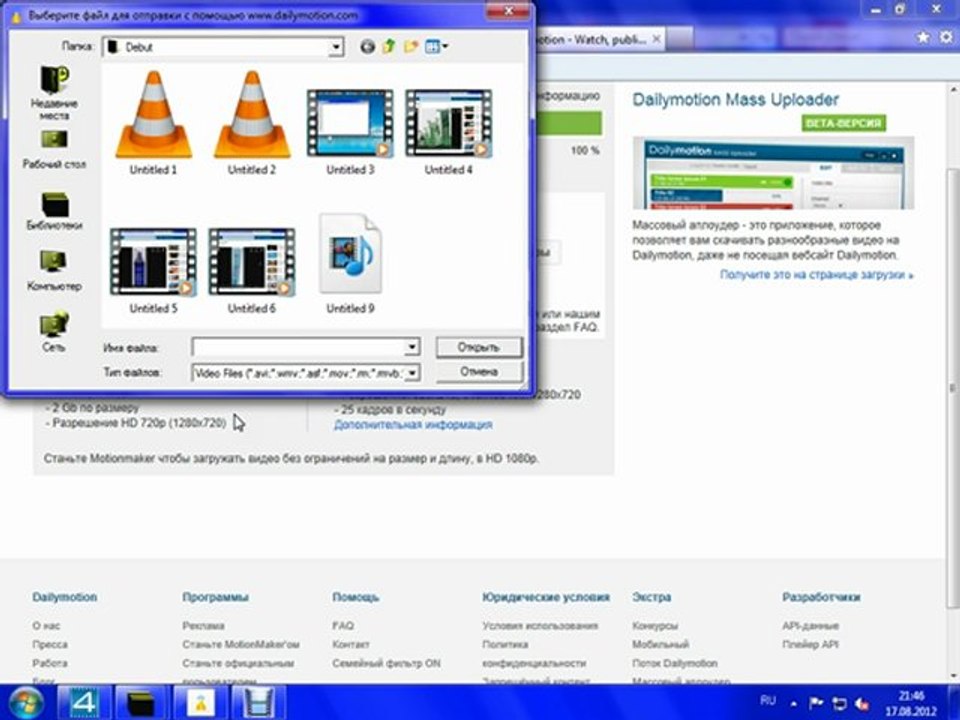Expand the Имя файла dropdown arrow
960x720 pixels.
[x=412, y=347]
